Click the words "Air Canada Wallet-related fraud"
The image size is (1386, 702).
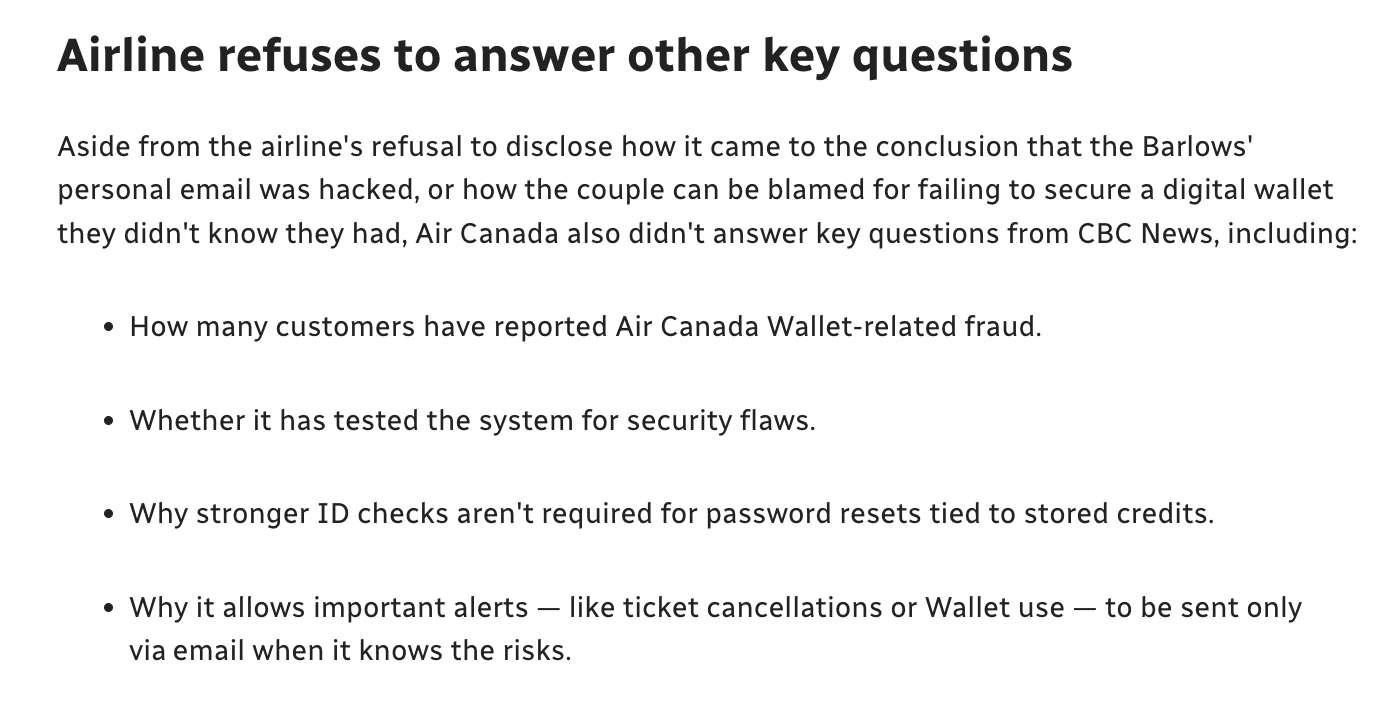[x=828, y=327]
